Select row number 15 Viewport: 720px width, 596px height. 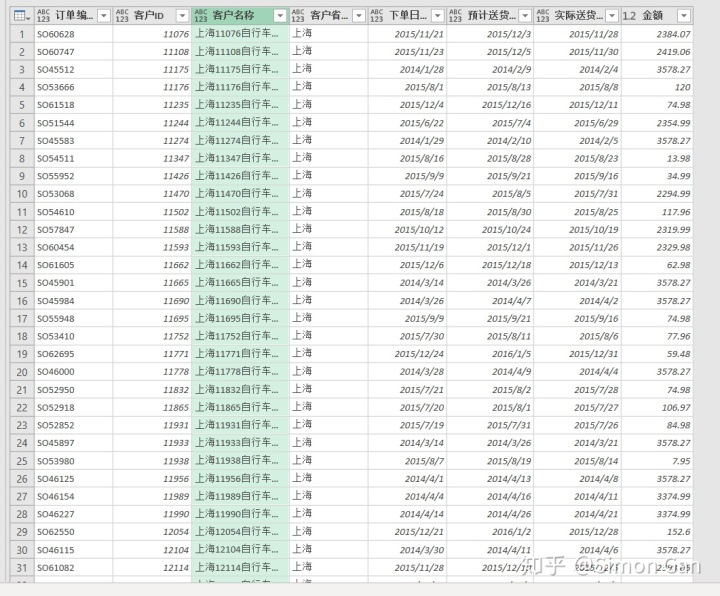pyautogui.click(x=22, y=283)
